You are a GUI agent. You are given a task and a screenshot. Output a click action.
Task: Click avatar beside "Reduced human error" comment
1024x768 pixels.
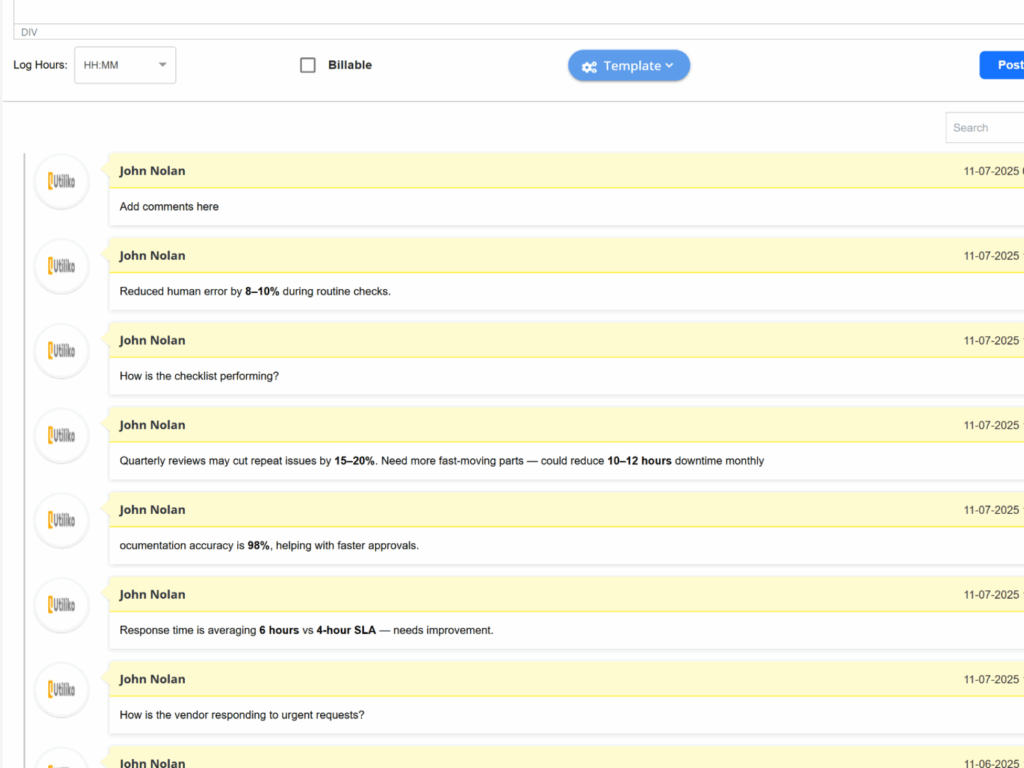pos(62,266)
